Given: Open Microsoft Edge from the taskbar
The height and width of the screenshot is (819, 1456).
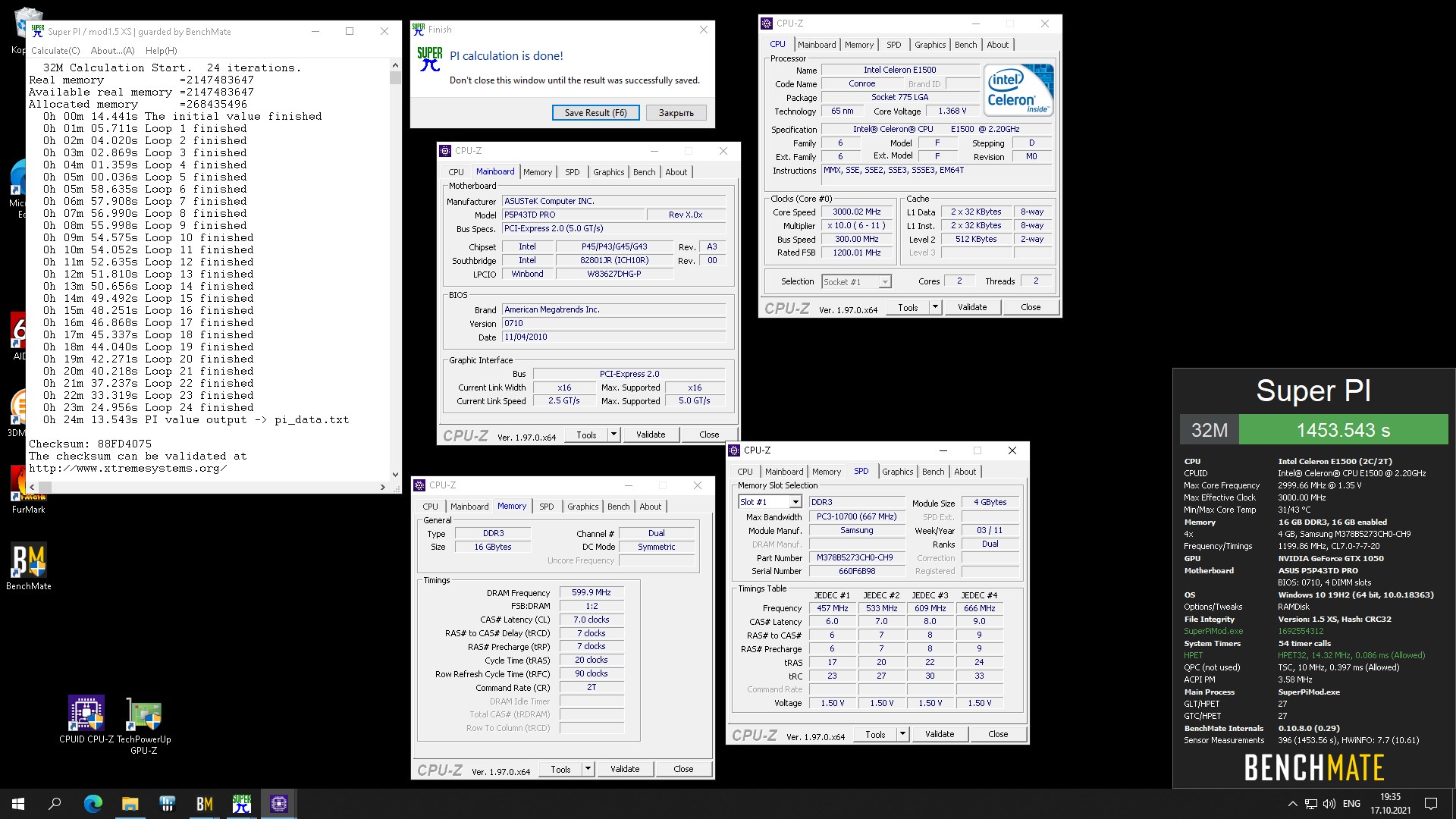Looking at the screenshot, I should 93,804.
